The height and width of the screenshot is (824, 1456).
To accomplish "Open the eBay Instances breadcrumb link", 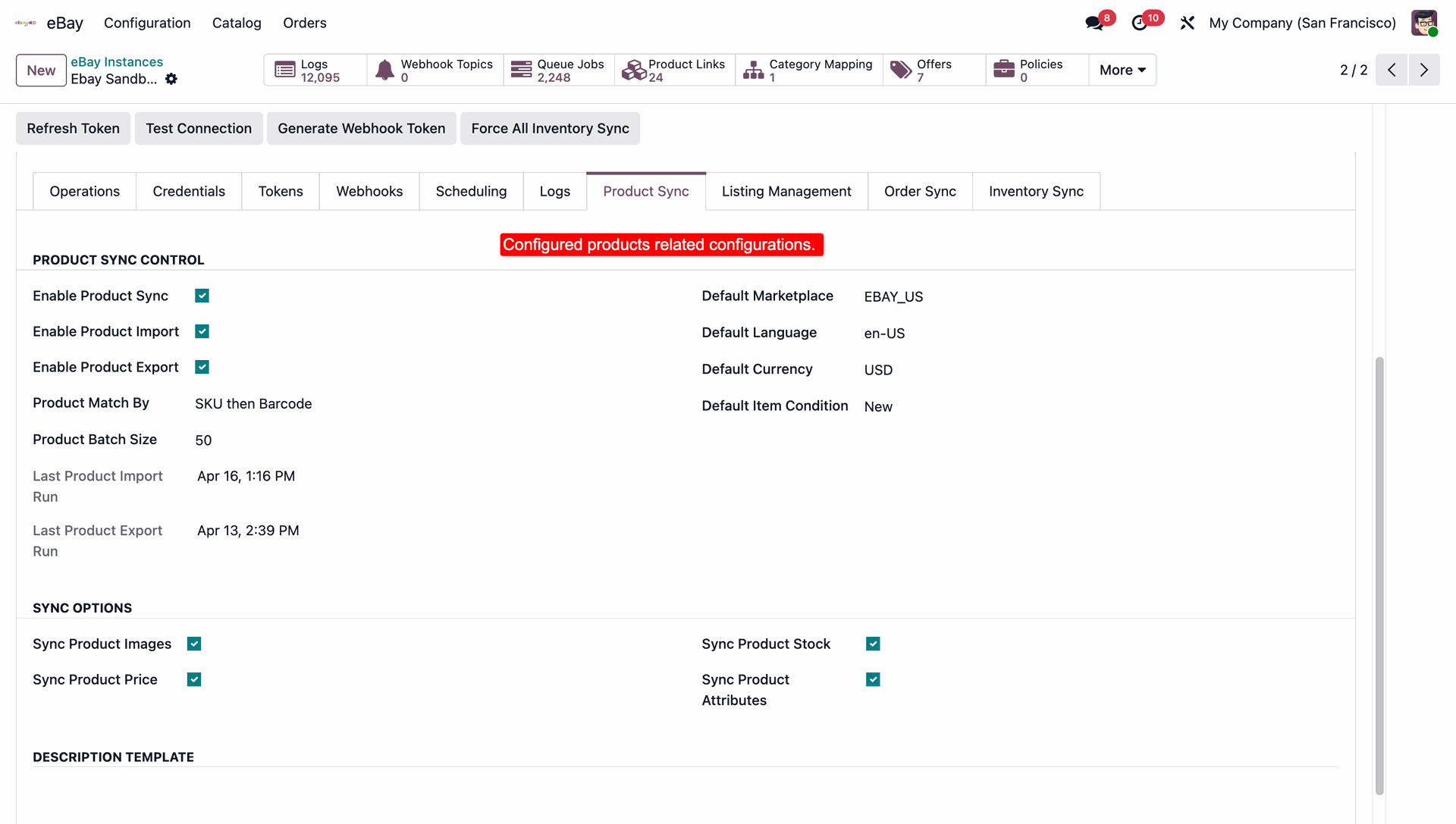I will tap(117, 62).
